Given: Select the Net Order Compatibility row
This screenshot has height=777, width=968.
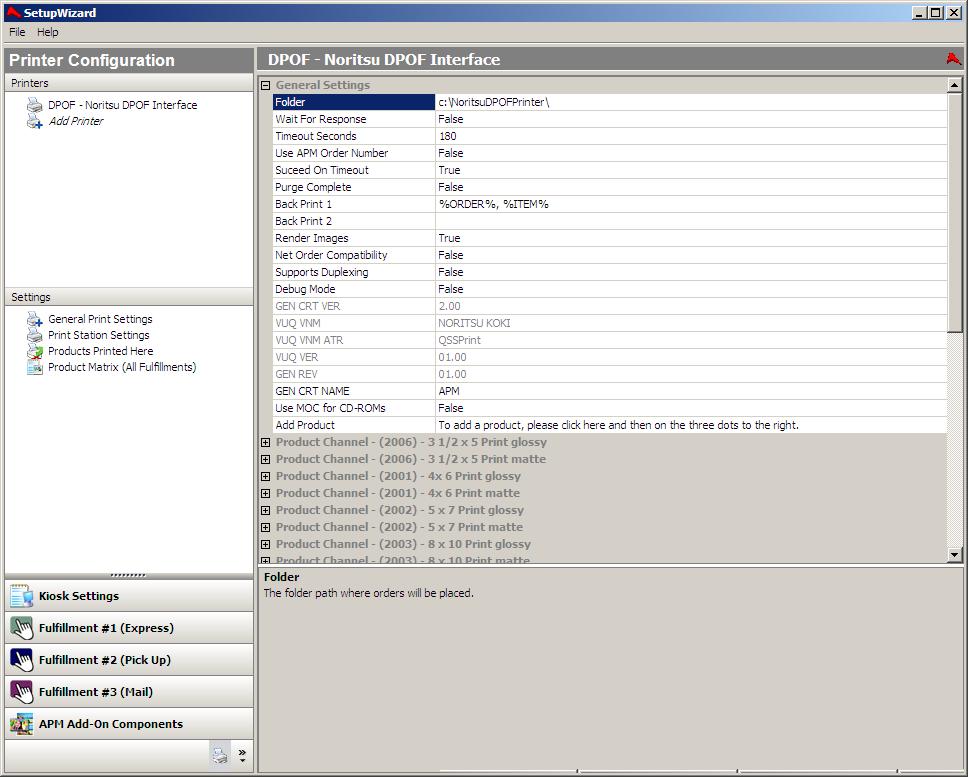Looking at the screenshot, I should (x=610, y=255).
